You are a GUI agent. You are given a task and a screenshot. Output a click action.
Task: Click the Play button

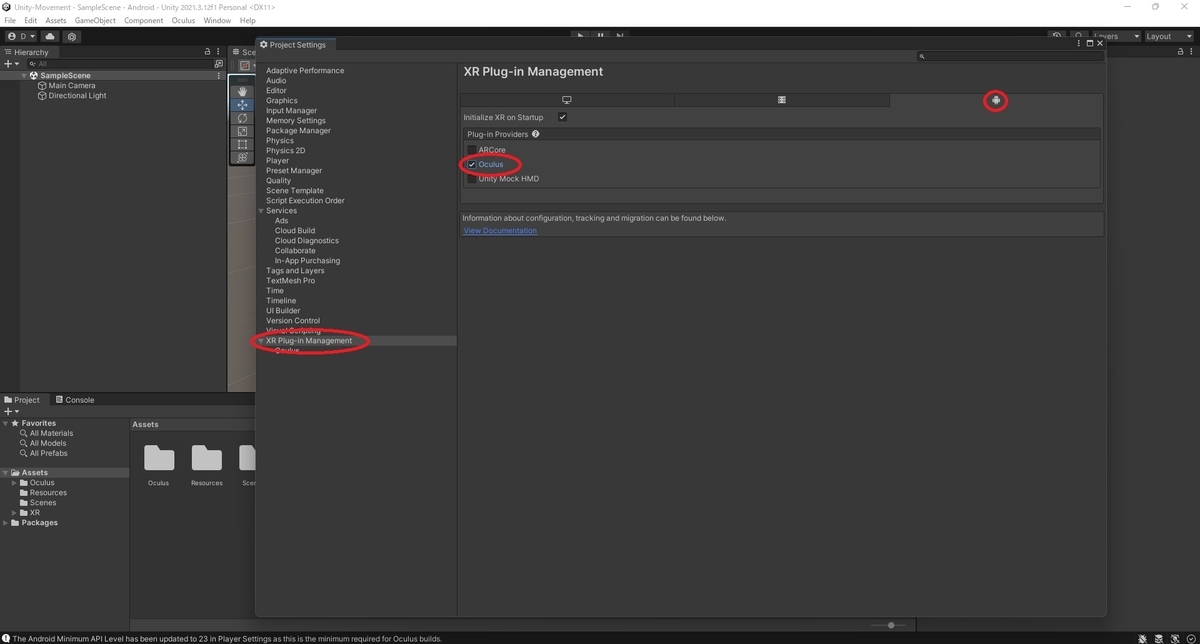point(580,35)
